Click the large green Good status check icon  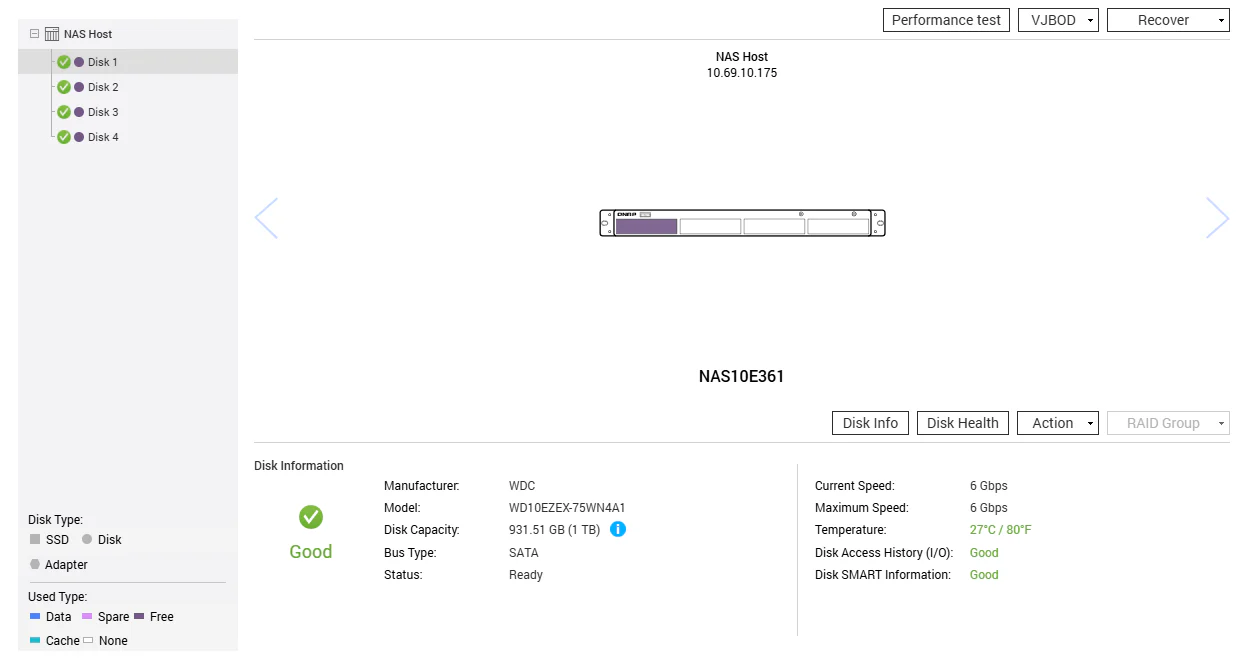click(311, 517)
